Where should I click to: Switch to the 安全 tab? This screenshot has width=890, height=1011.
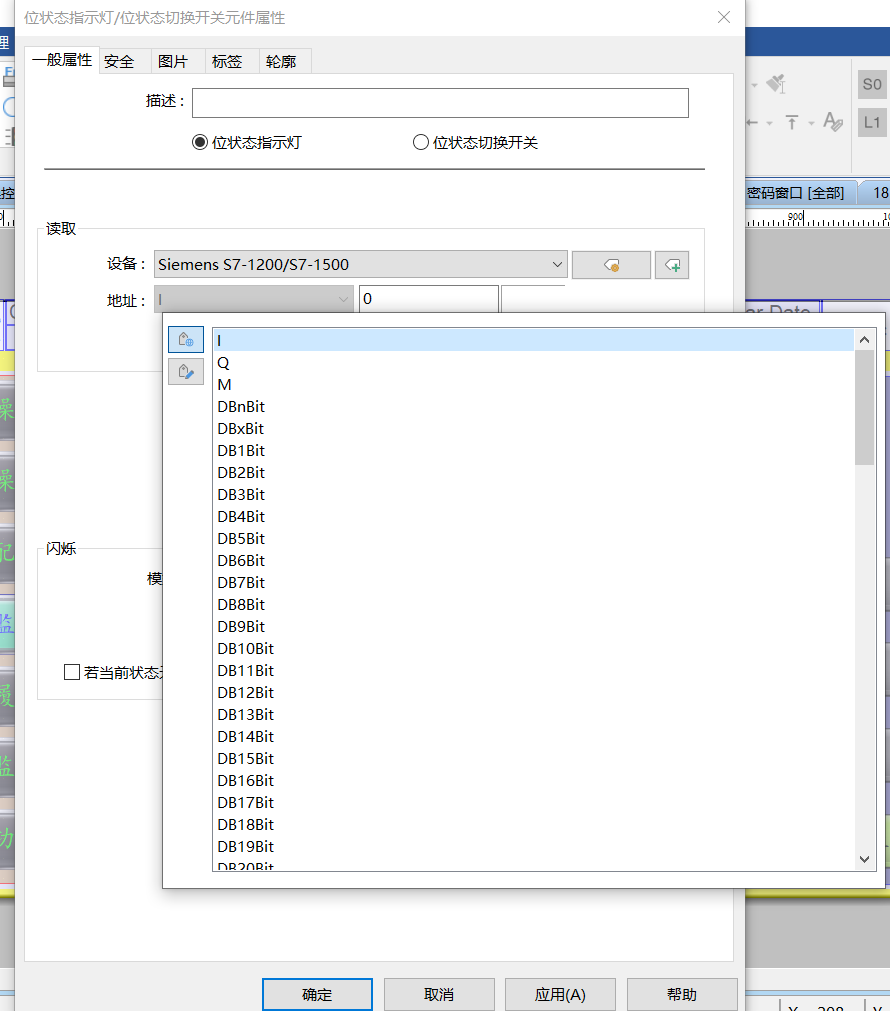point(119,61)
